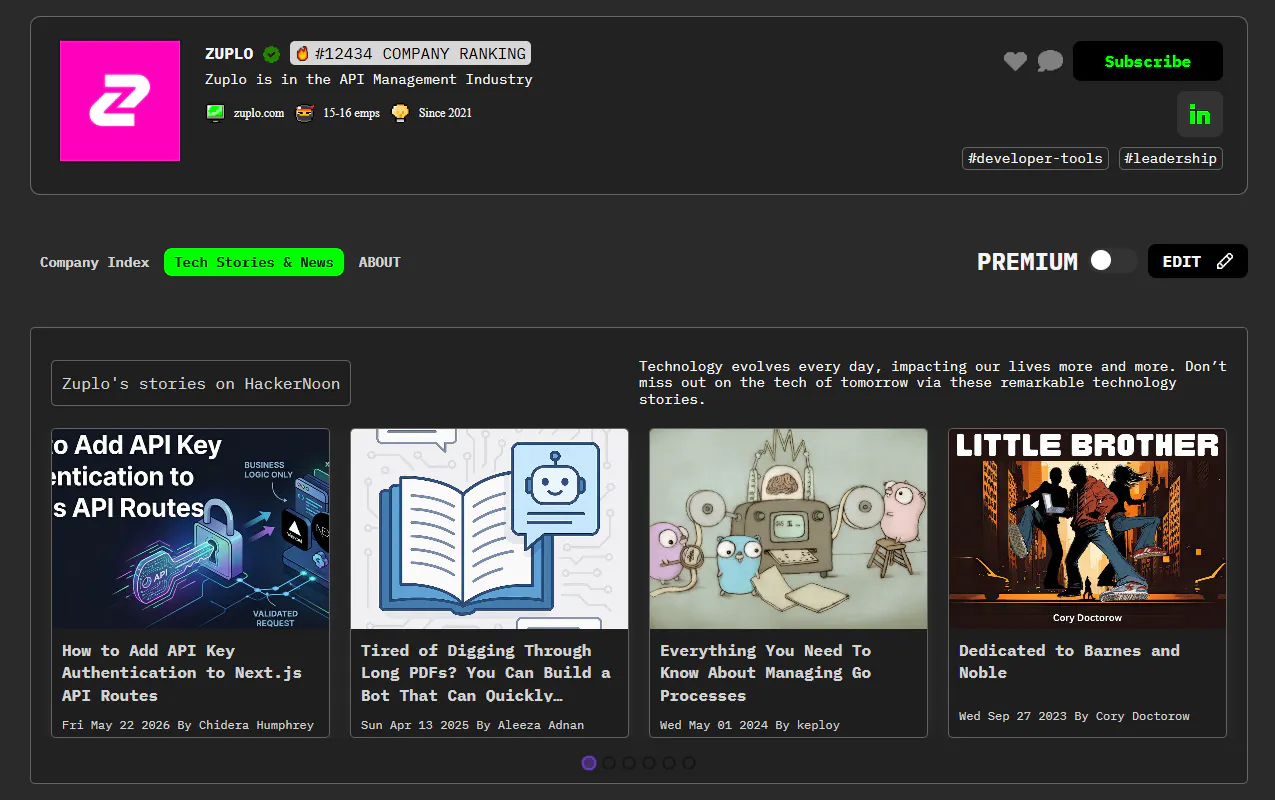Screen dimensions: 1275x800
Task: Select the second carousel pagination dot
Action: pyautogui.click(x=609, y=763)
